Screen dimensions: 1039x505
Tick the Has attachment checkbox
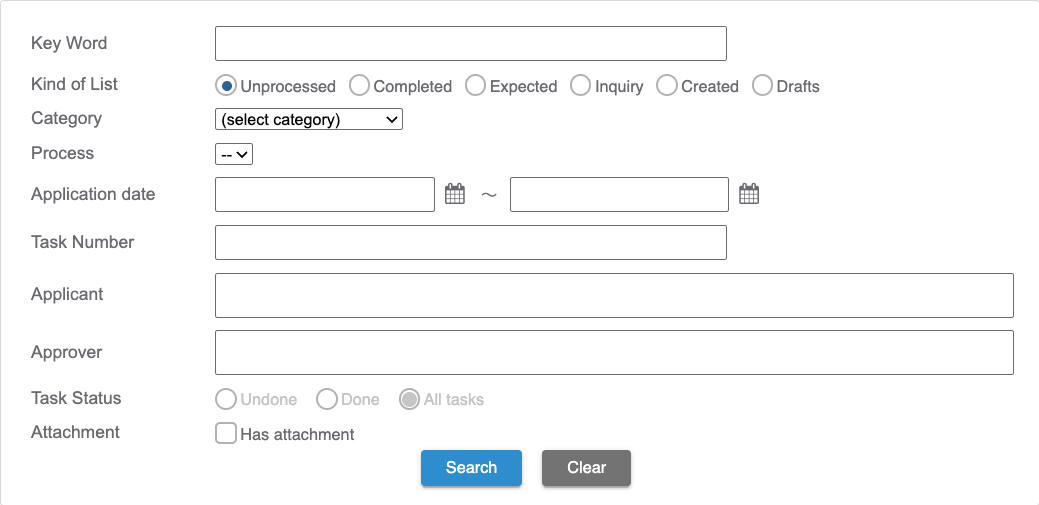tap(226, 434)
